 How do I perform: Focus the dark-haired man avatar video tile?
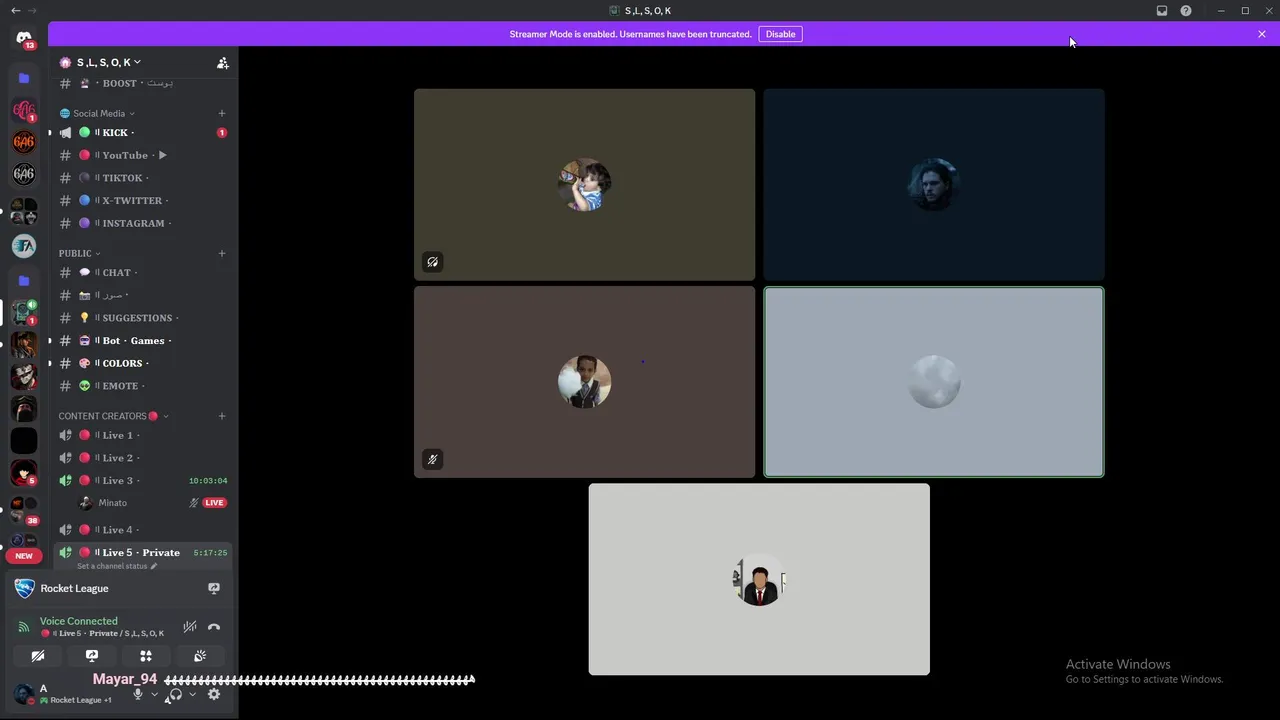click(x=934, y=184)
